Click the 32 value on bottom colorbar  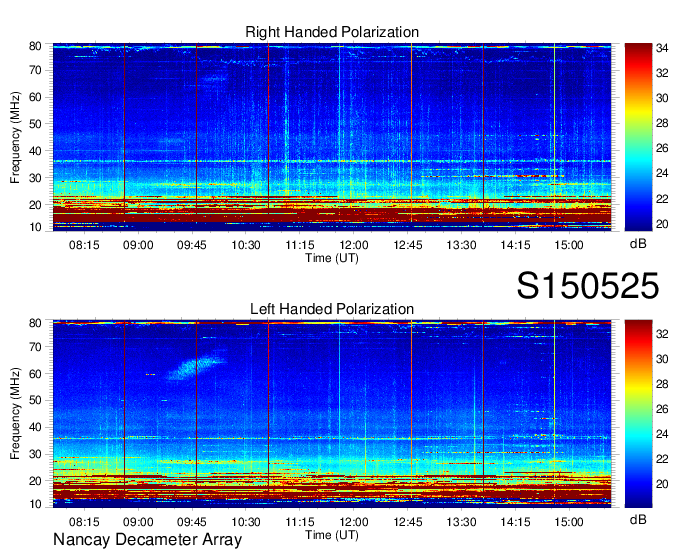coord(662,334)
